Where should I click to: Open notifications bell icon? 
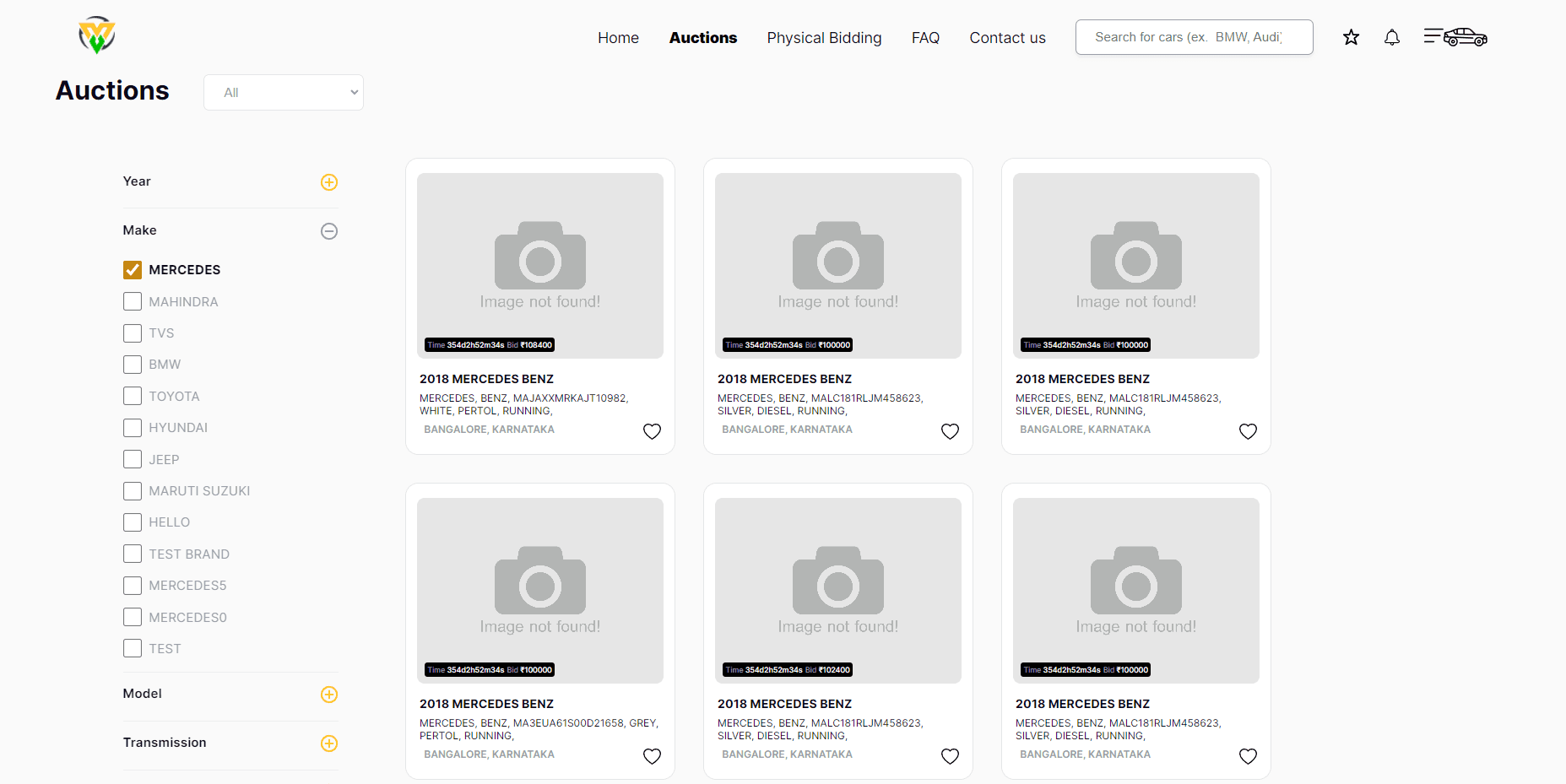[1392, 37]
